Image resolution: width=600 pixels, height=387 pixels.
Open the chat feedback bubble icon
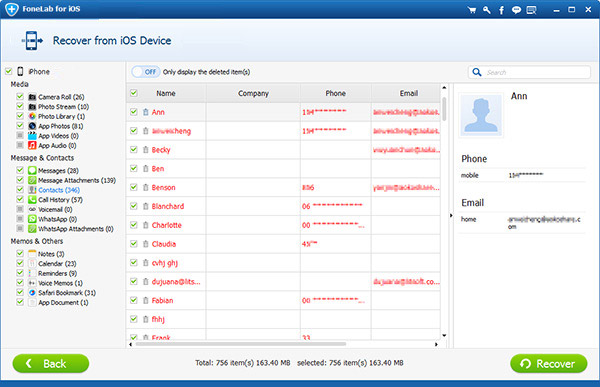[x=516, y=10]
